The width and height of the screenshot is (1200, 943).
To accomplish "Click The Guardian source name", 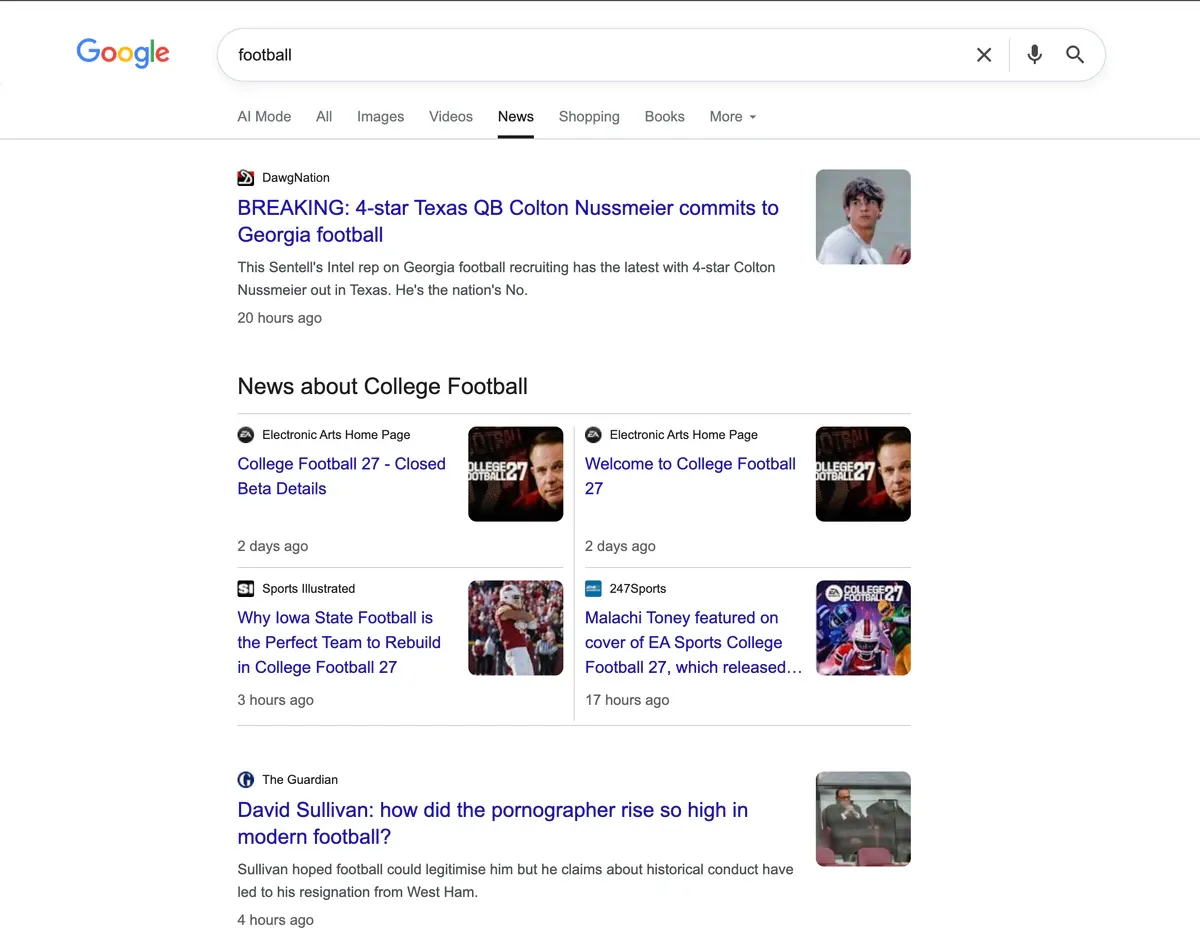I will (300, 780).
